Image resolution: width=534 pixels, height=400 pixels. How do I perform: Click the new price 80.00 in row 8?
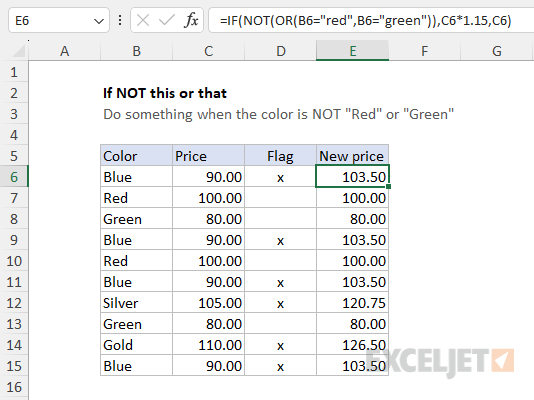[352, 219]
